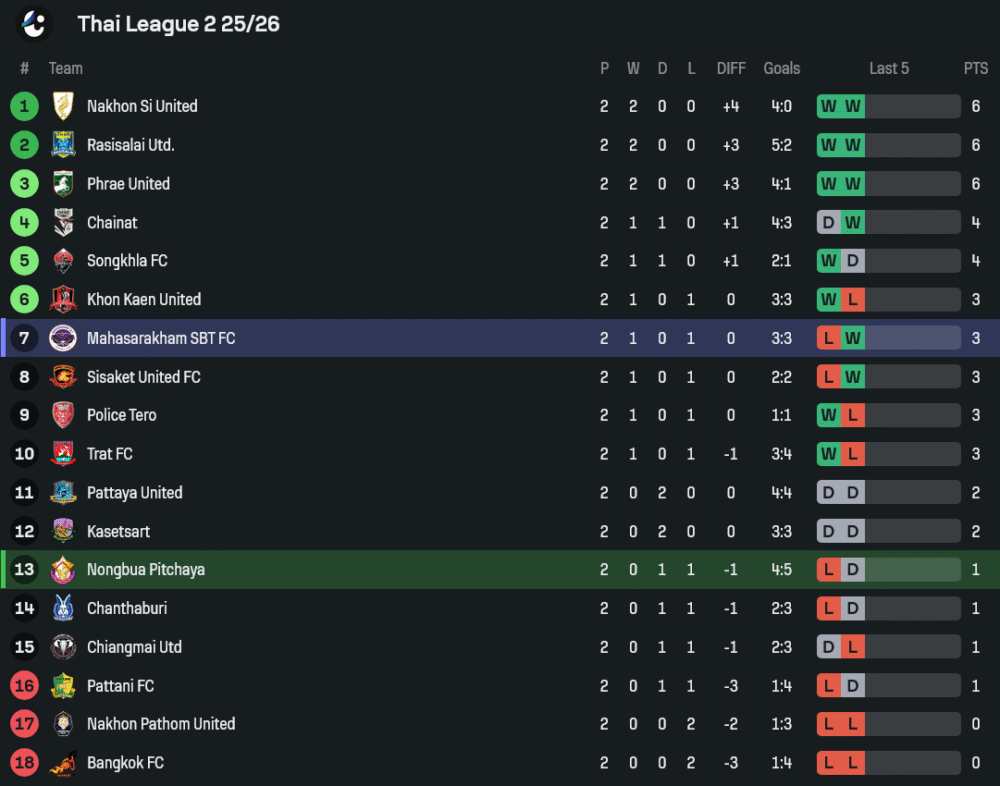Click the Phrae United club crest
Screen dimensions: 1000x786
(x=63, y=184)
